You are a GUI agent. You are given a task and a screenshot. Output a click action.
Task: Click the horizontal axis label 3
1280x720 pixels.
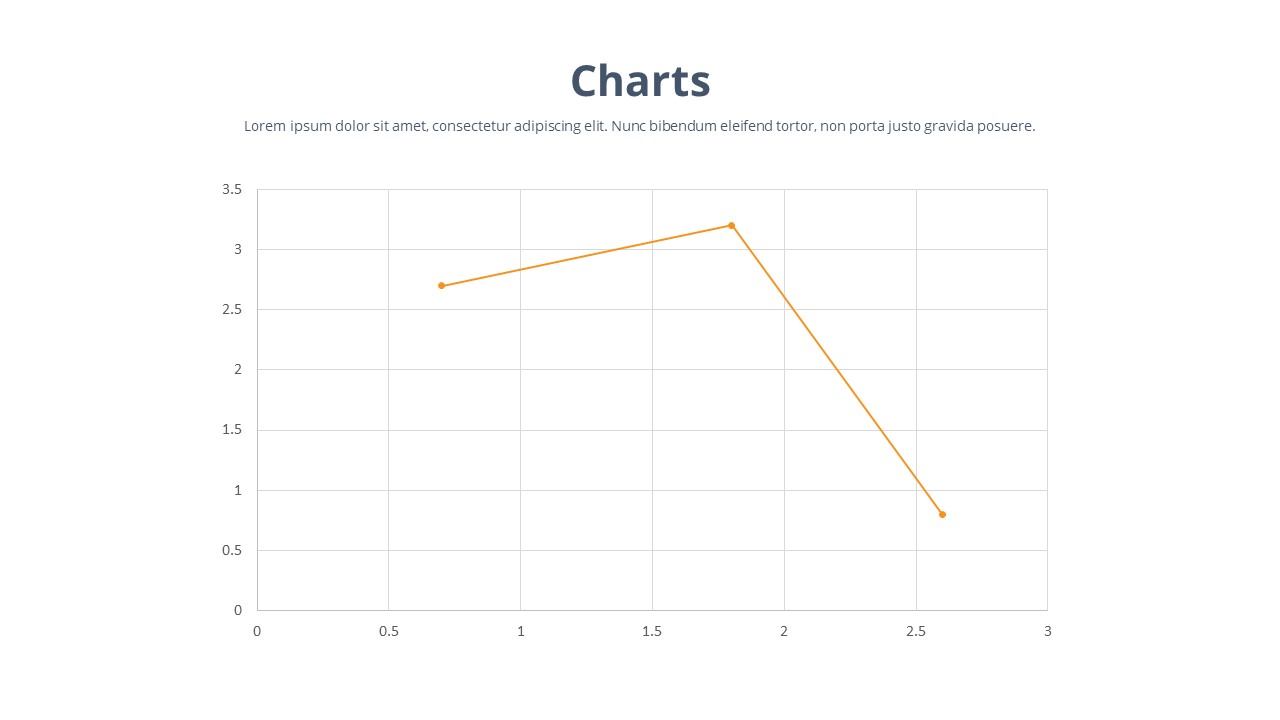click(x=1047, y=631)
